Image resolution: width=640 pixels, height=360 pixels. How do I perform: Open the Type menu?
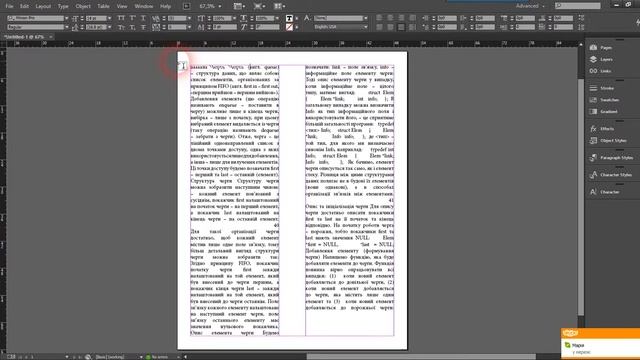coord(63,6)
